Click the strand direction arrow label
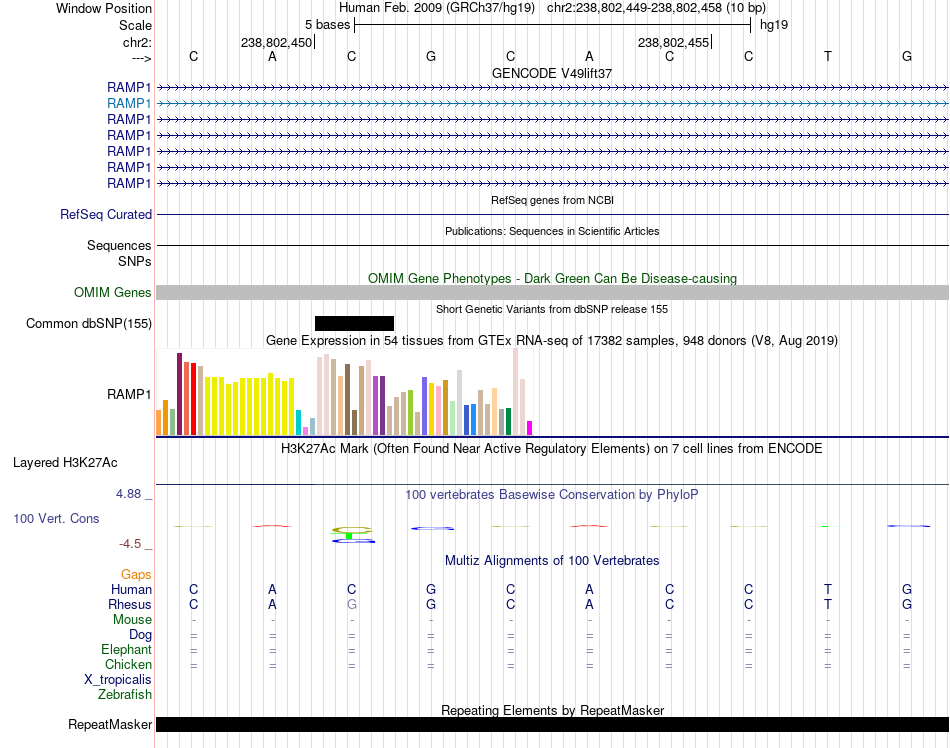The height and width of the screenshot is (748, 950). (141, 58)
